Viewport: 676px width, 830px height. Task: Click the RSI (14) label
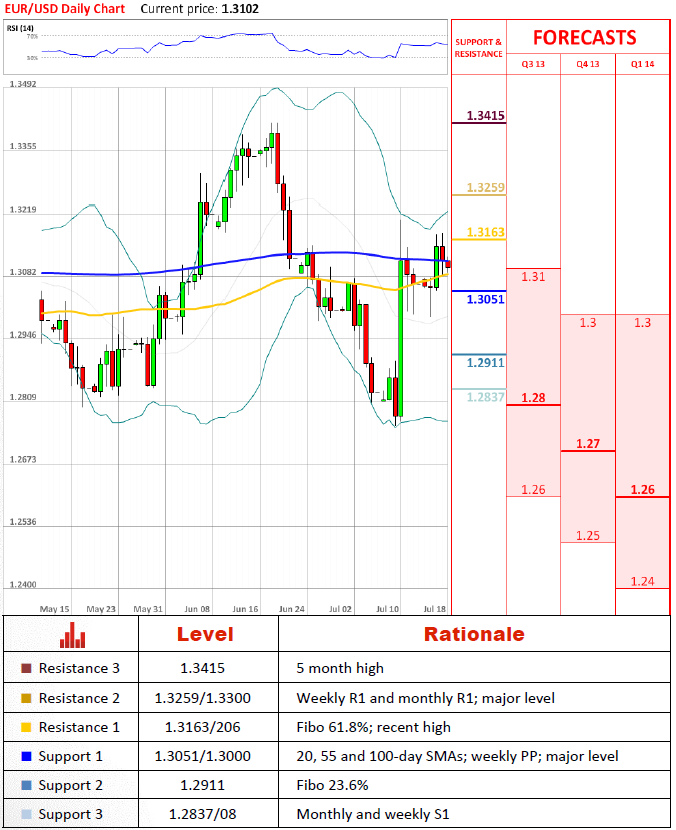click(20, 28)
